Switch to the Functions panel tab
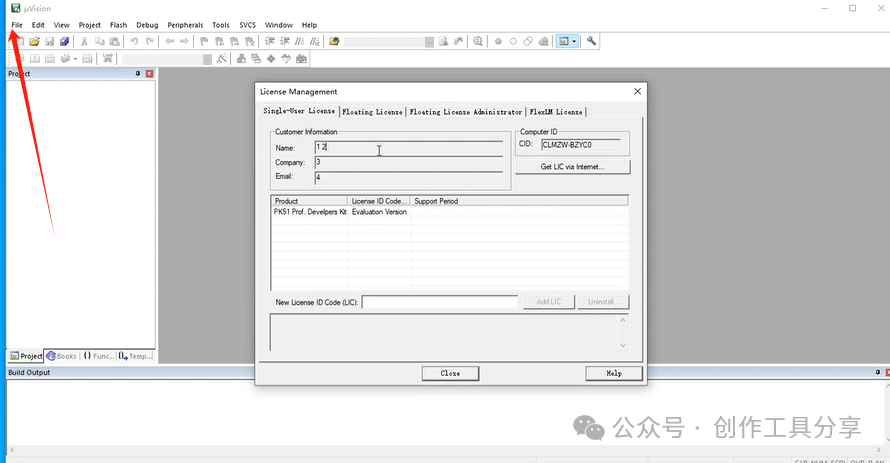The image size is (890, 463). click(98, 356)
